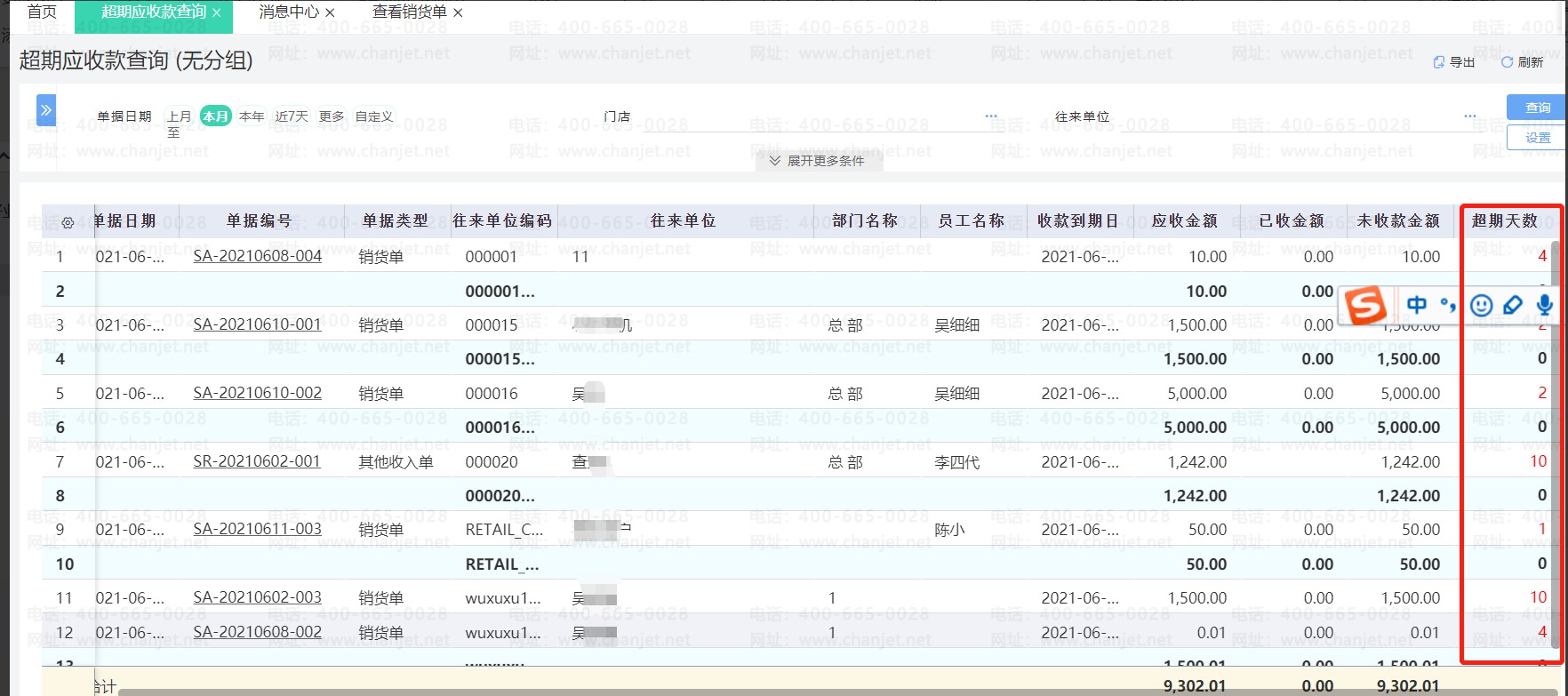Select the 上月 date filter
1568x696 pixels.
click(180, 116)
